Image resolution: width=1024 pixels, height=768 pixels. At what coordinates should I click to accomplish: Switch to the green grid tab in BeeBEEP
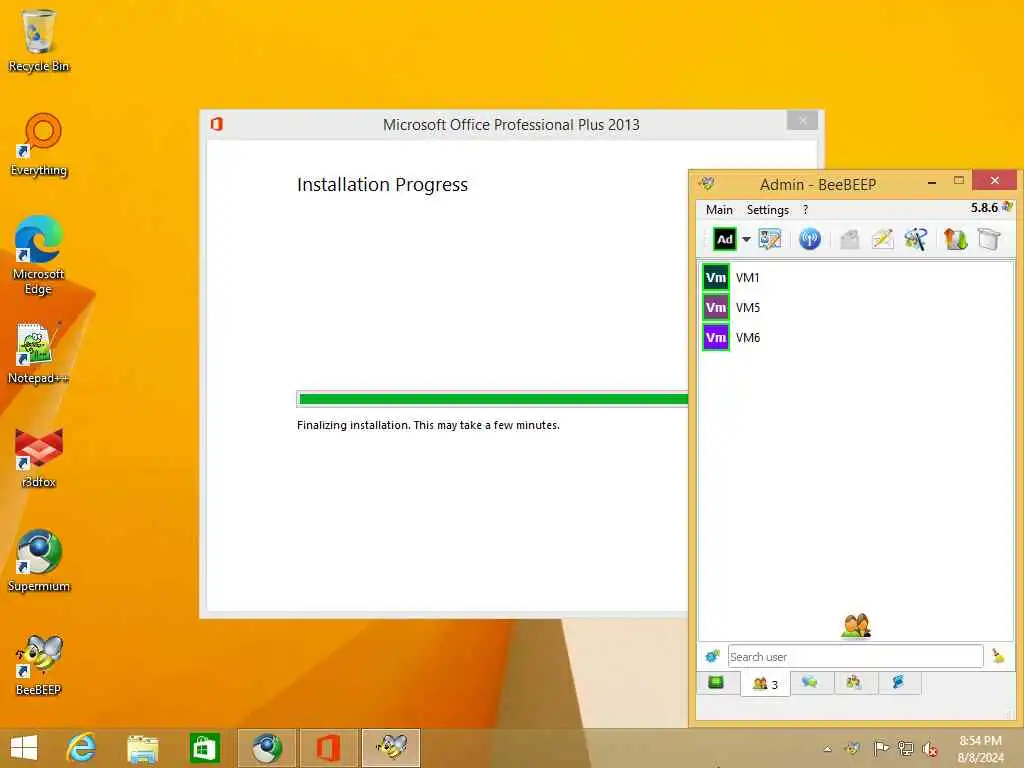tap(716, 683)
